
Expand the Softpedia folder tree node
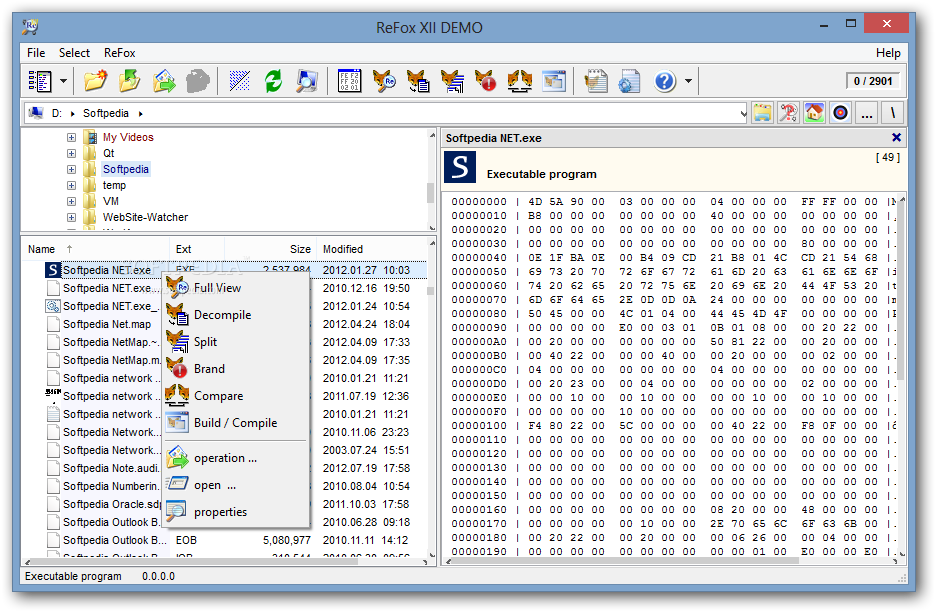(x=72, y=170)
